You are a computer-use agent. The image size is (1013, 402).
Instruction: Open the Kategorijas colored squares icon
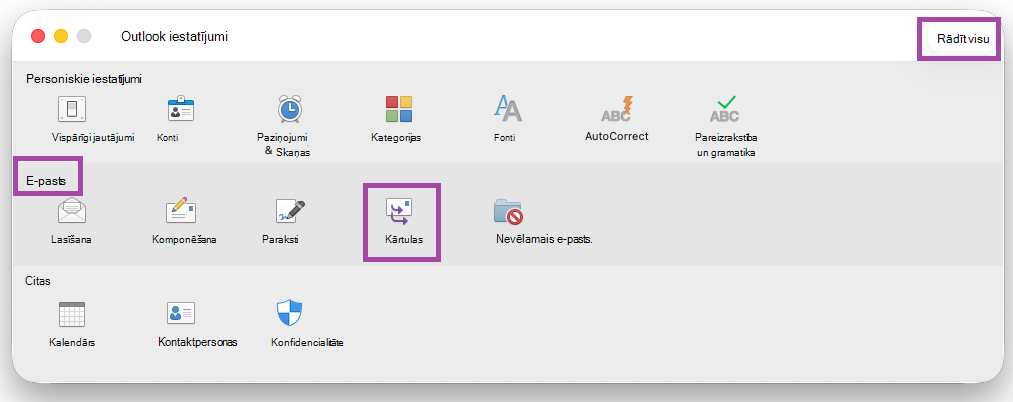[x=399, y=109]
